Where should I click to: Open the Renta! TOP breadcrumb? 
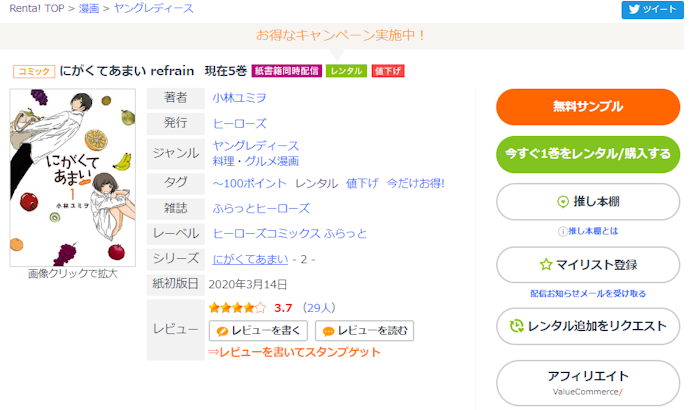(x=37, y=8)
